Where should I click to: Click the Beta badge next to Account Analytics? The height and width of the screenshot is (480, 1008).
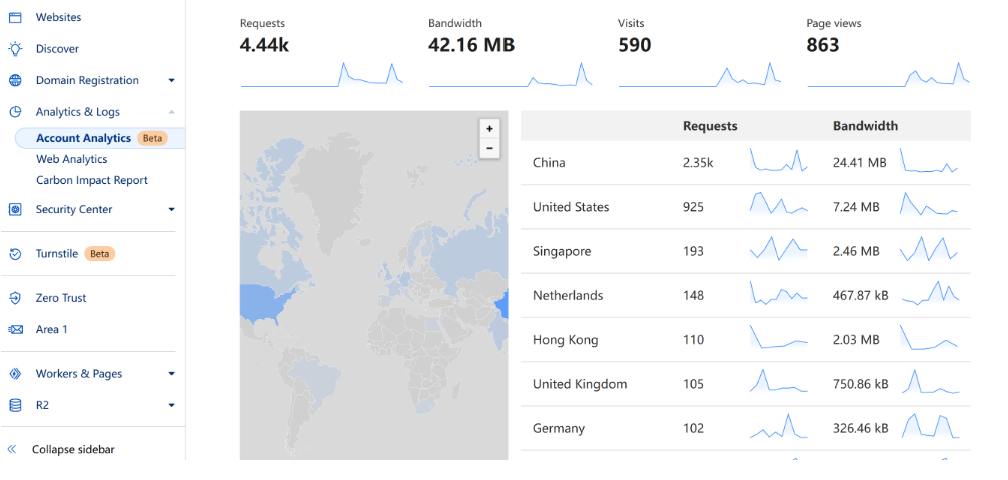click(152, 138)
